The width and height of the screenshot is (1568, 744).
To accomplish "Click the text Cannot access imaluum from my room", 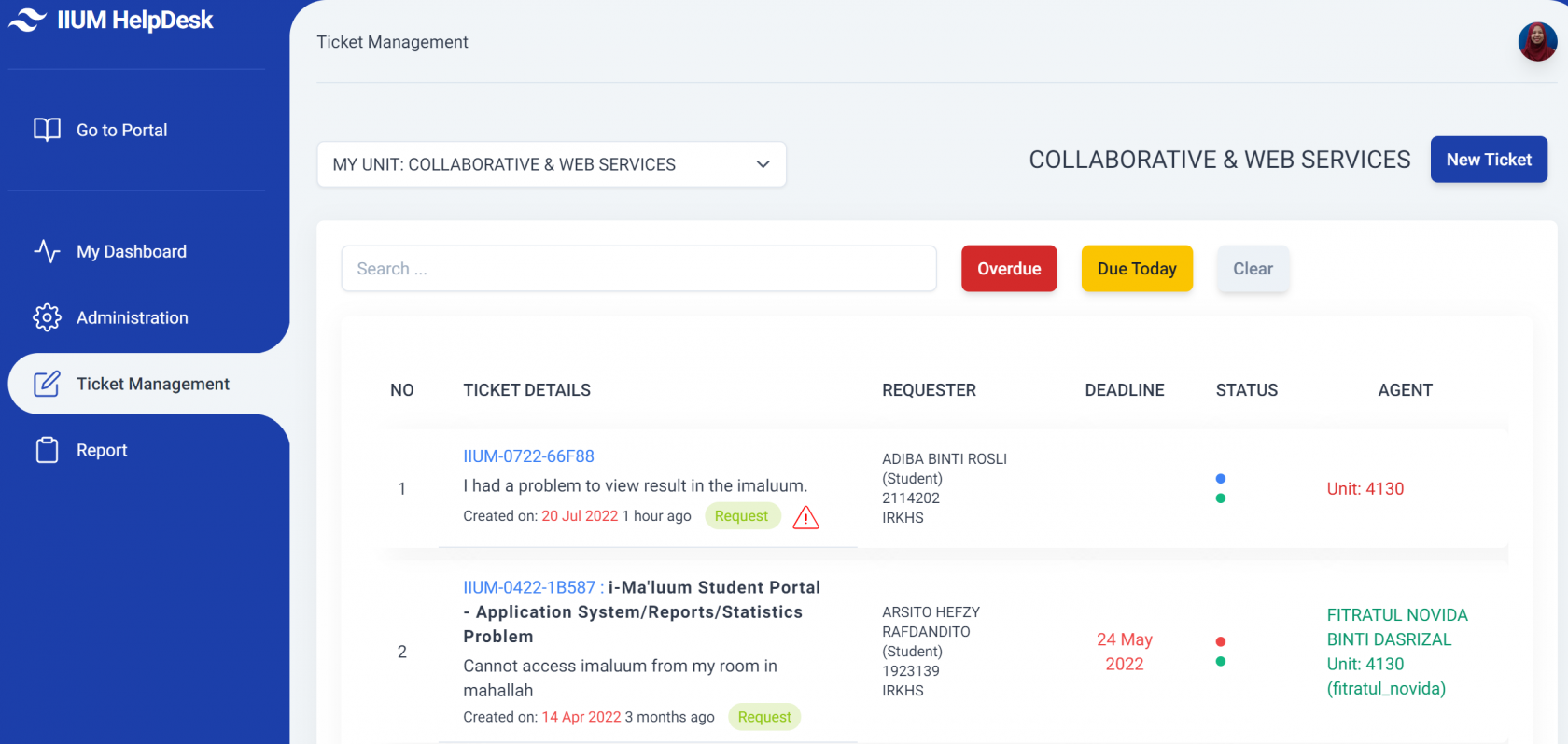I will click(620, 678).
